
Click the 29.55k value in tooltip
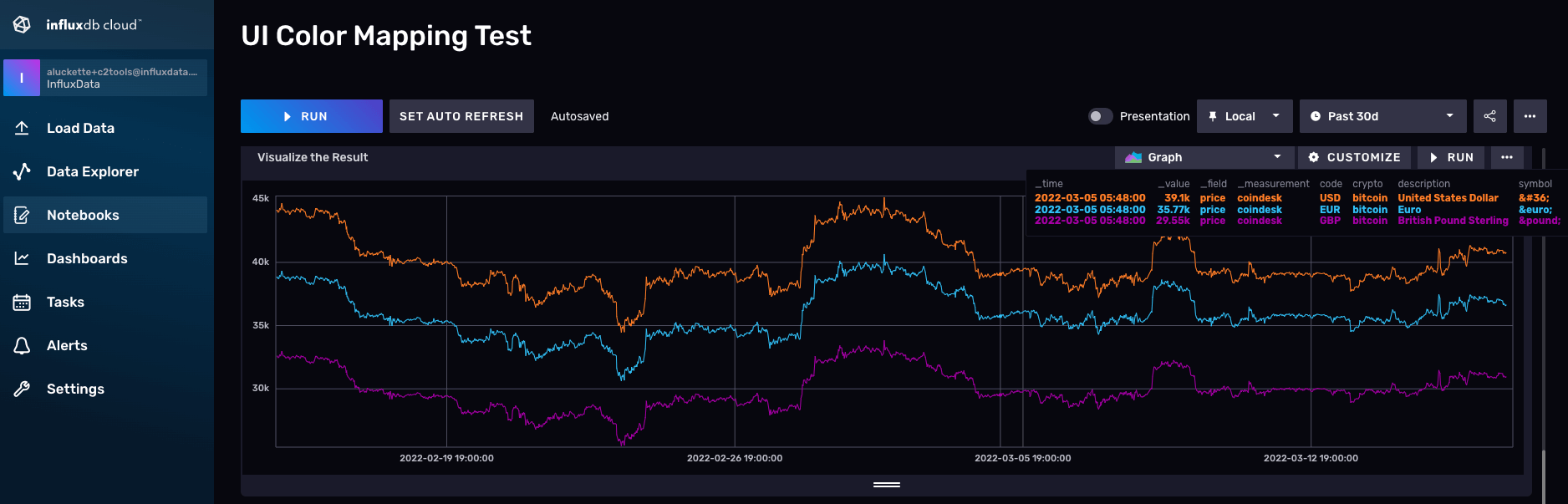point(1173,221)
